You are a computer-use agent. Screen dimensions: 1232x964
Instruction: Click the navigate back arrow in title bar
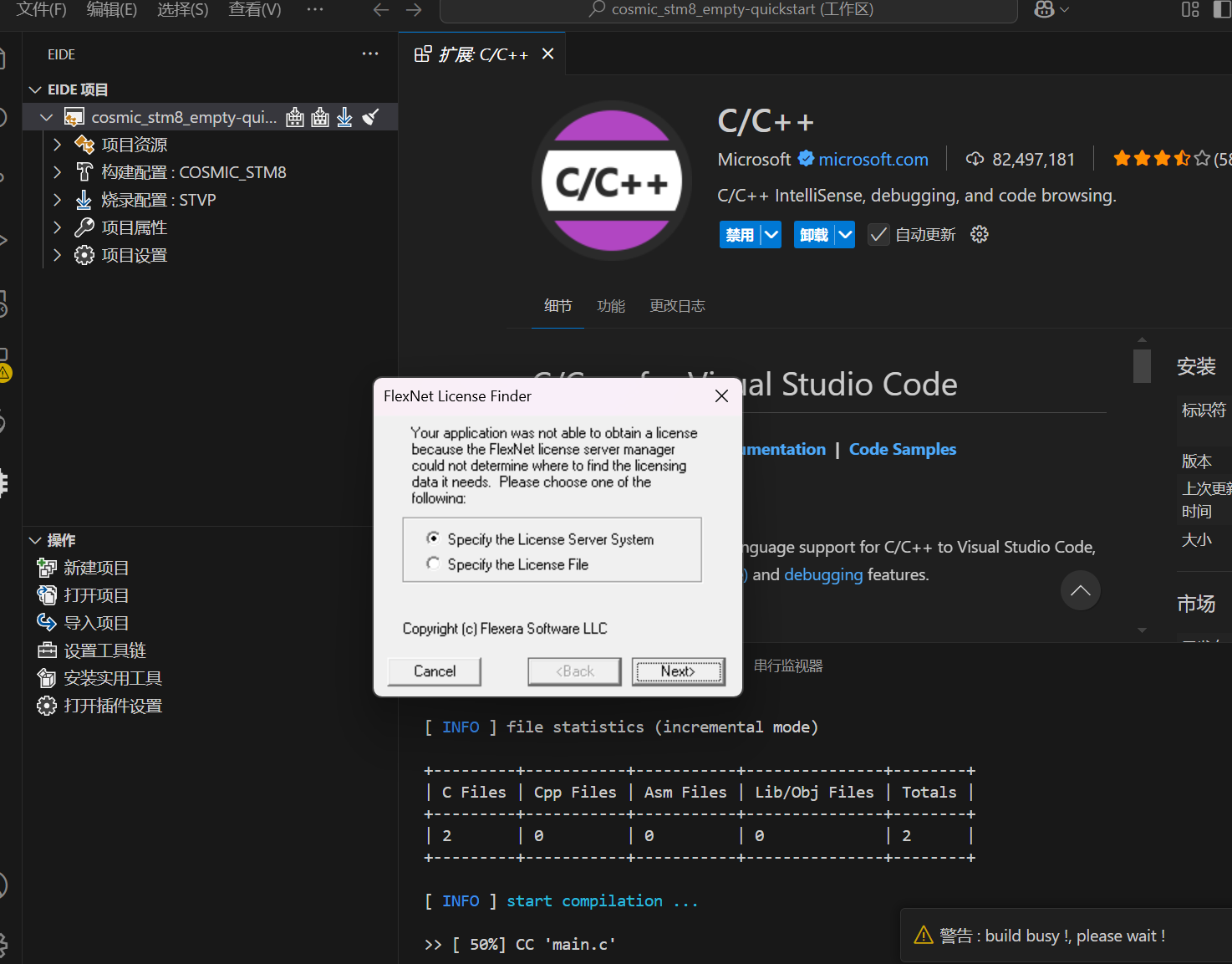381,10
